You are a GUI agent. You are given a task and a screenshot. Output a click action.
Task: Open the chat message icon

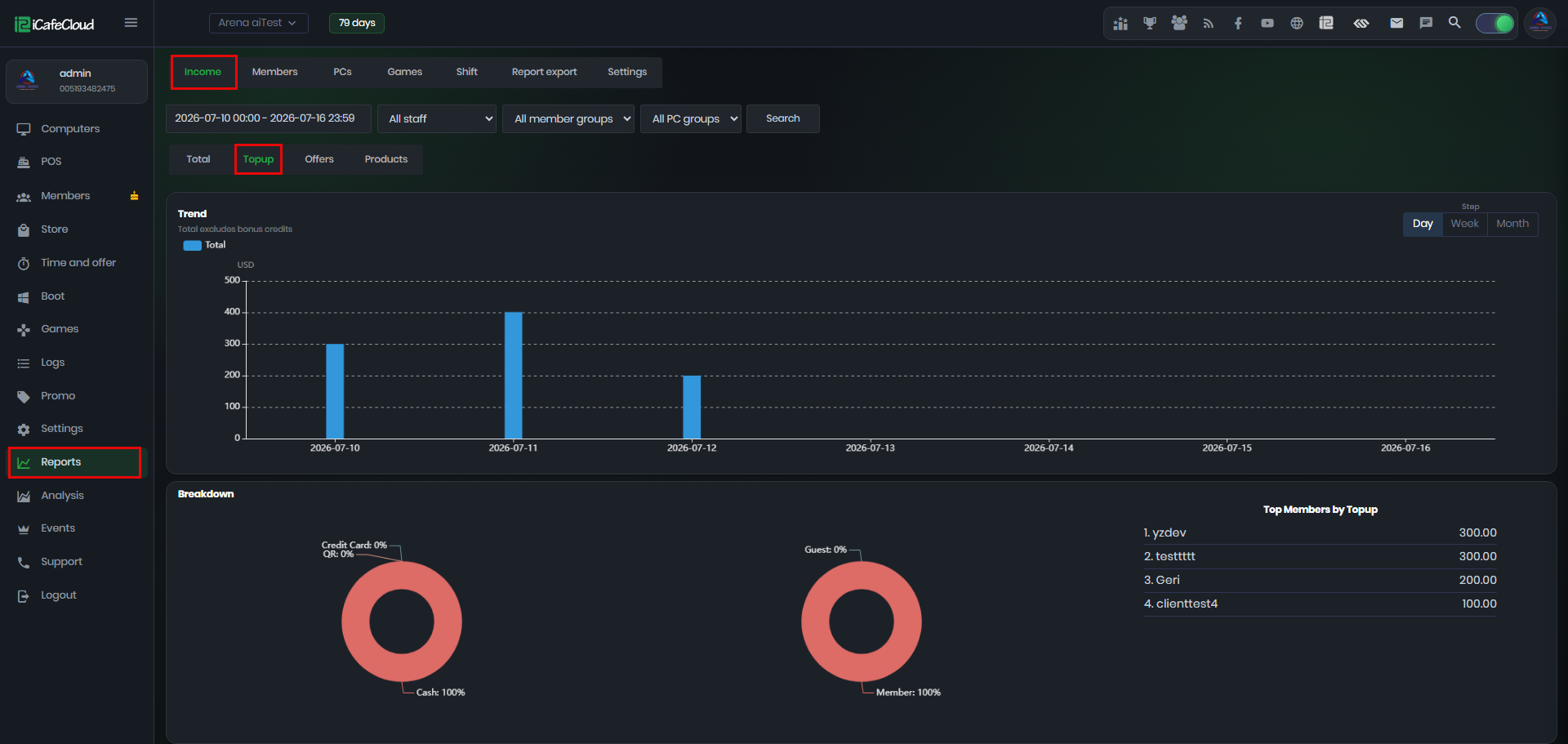tap(1426, 23)
